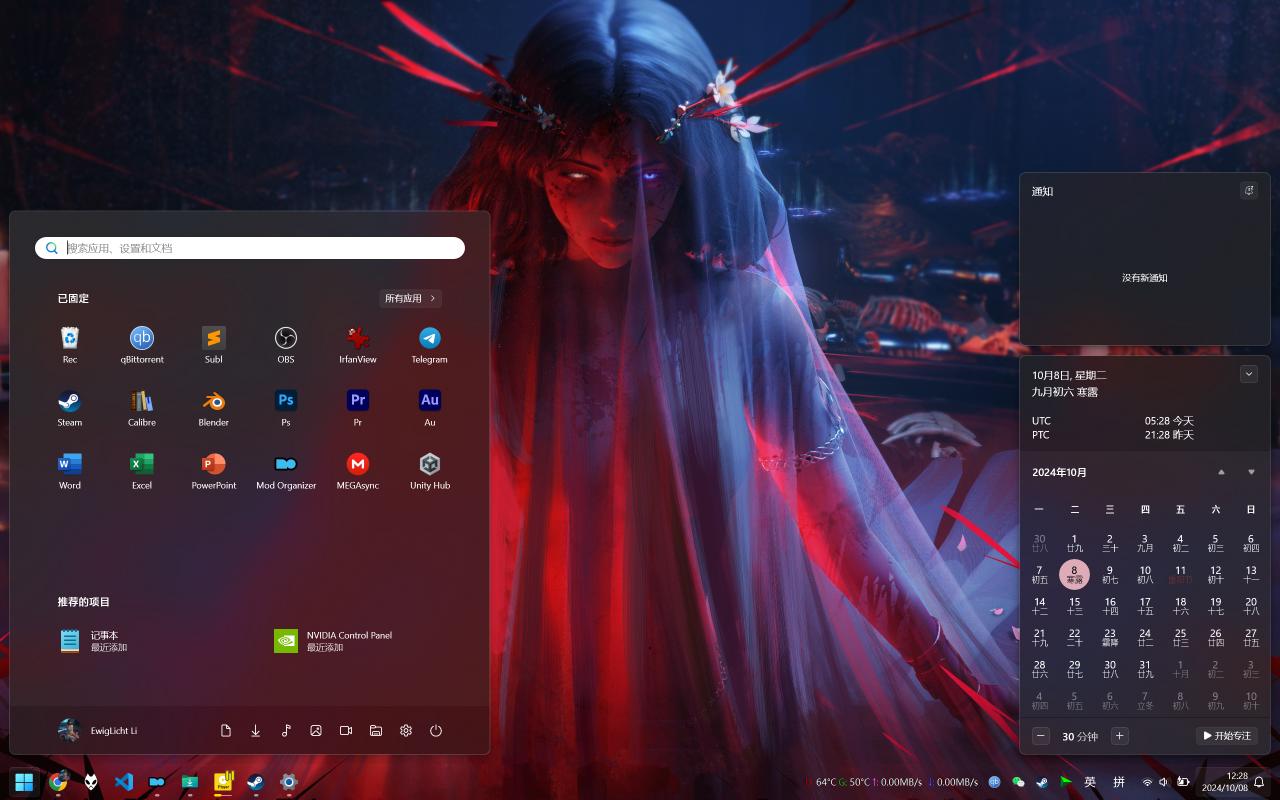Image resolution: width=1280 pixels, height=800 pixels.
Task: Open MEGAsync from the pinned apps
Action: [358, 471]
